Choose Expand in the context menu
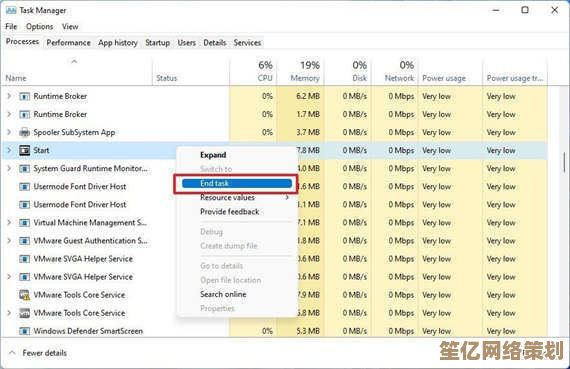This screenshot has width=570, height=369. (213, 155)
